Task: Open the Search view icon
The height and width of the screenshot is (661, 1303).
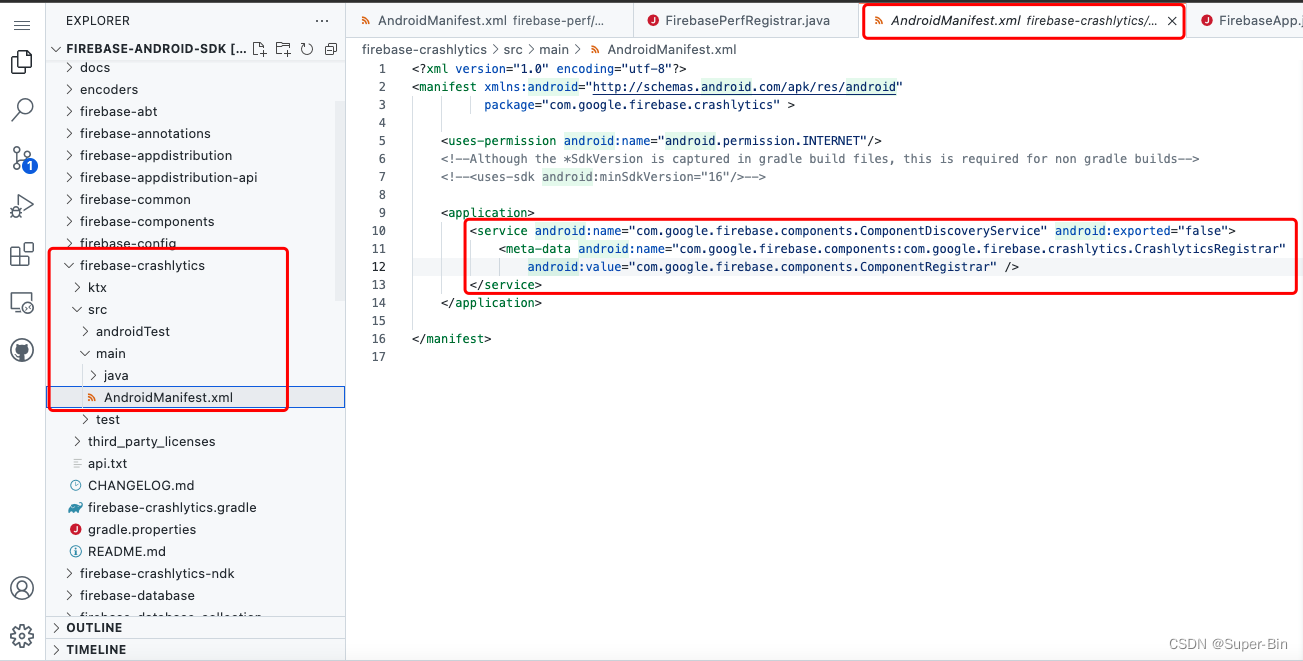Action: [x=22, y=110]
